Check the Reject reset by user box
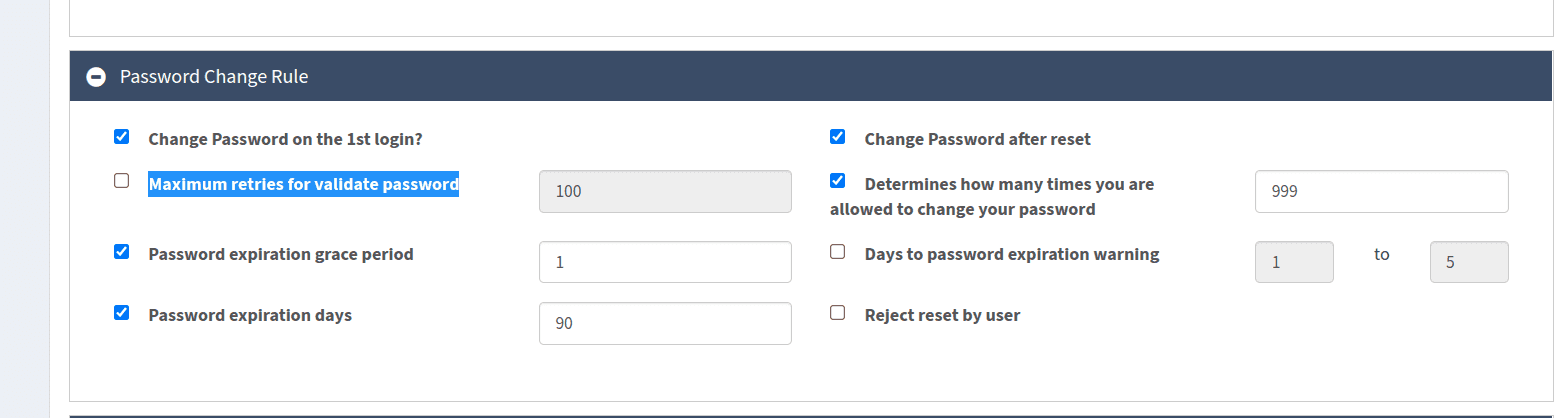1568x418 pixels. [x=838, y=312]
